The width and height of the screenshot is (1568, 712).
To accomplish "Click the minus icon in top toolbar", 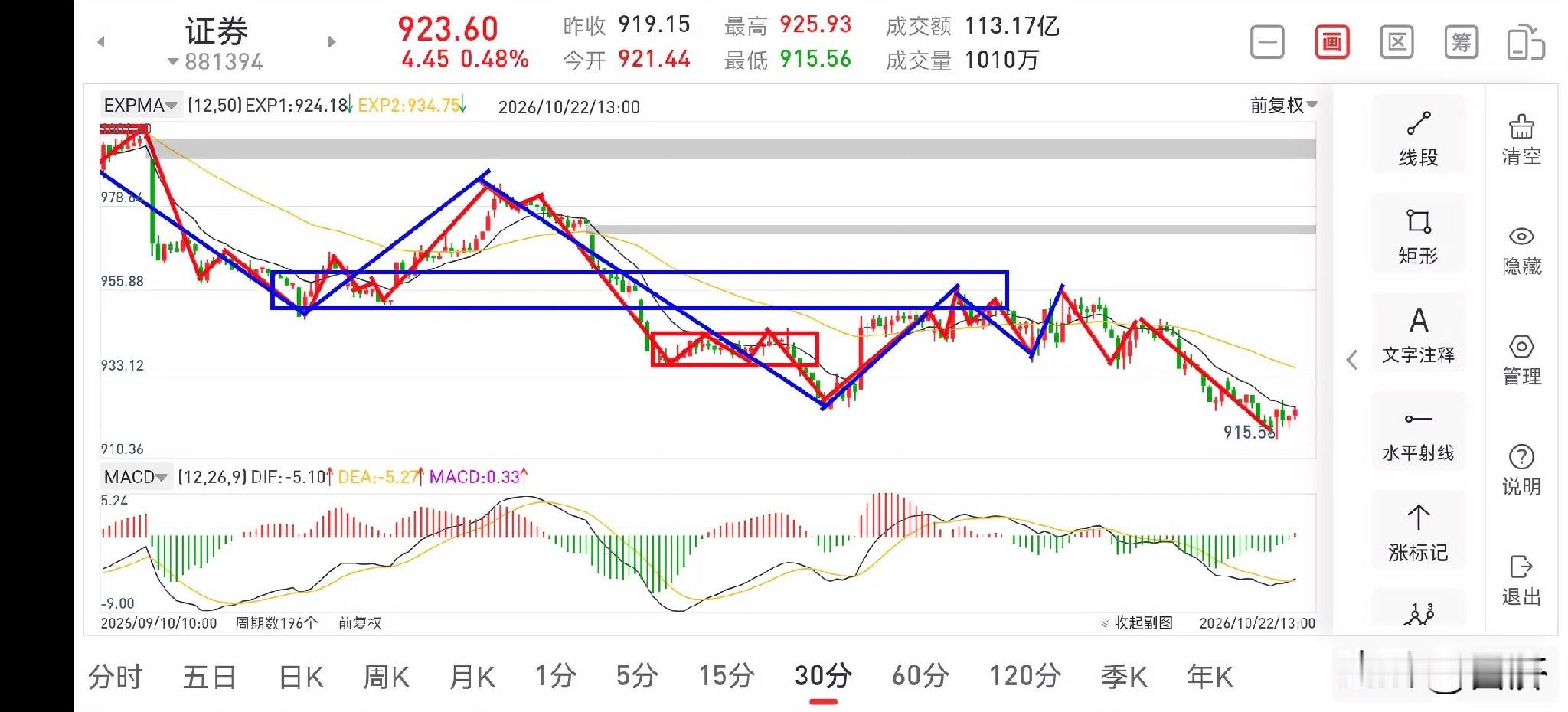I will (x=1267, y=41).
